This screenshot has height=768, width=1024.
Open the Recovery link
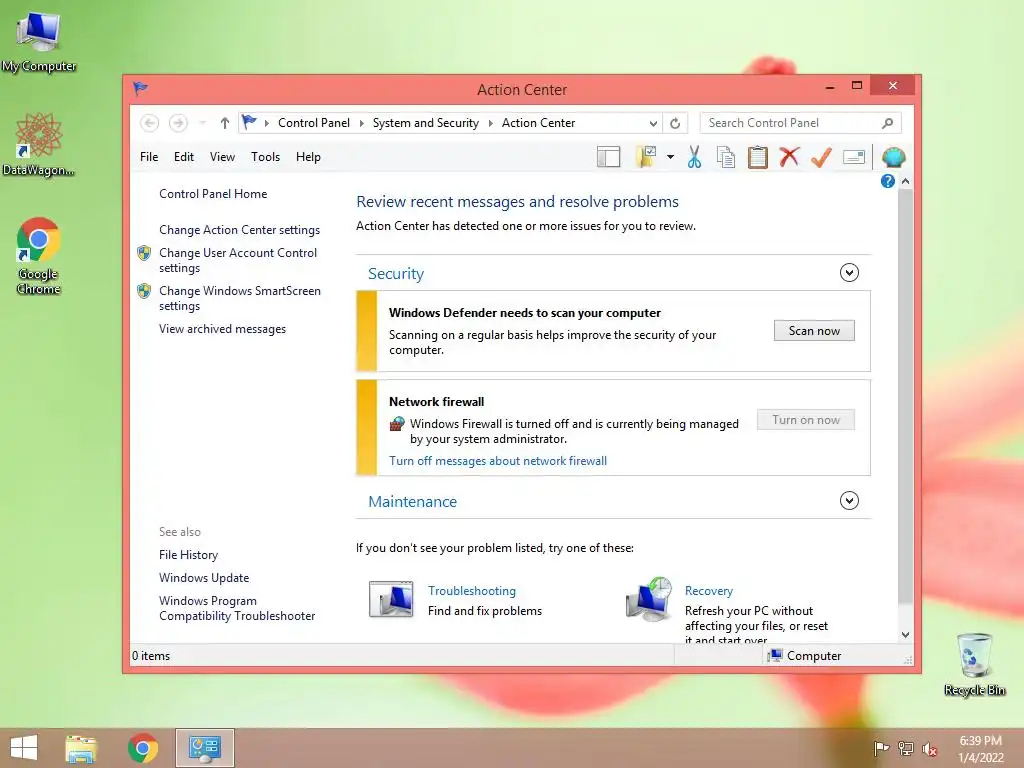pyautogui.click(x=709, y=590)
